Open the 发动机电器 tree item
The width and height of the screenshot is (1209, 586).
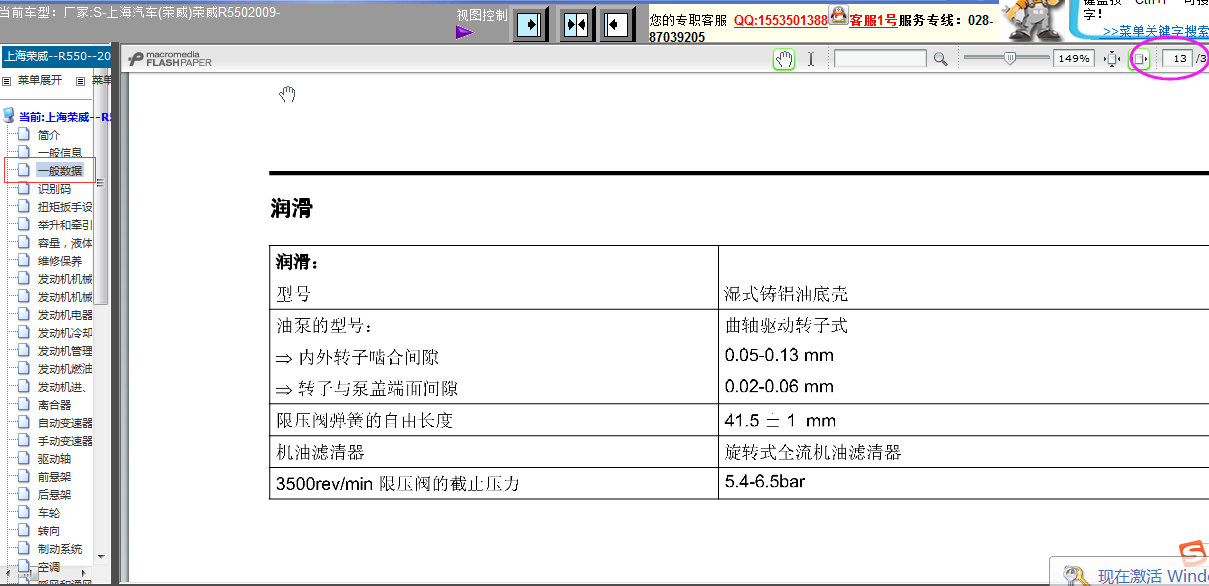[x=65, y=315]
